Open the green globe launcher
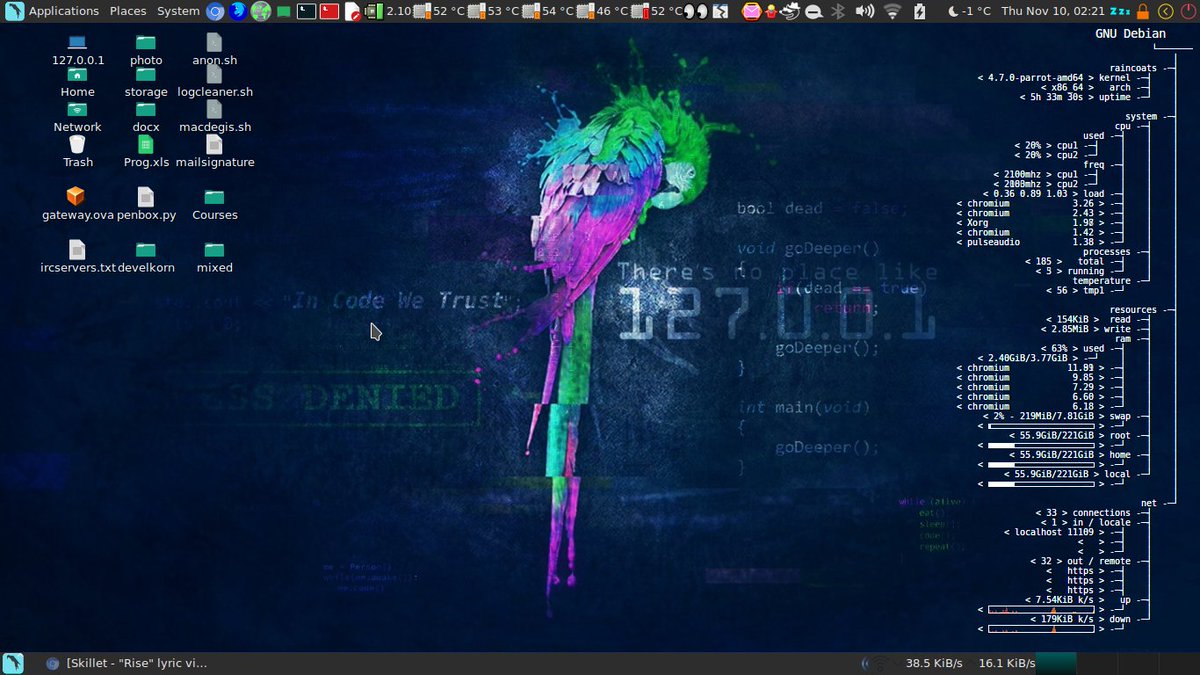Image resolution: width=1200 pixels, height=675 pixels. click(261, 12)
